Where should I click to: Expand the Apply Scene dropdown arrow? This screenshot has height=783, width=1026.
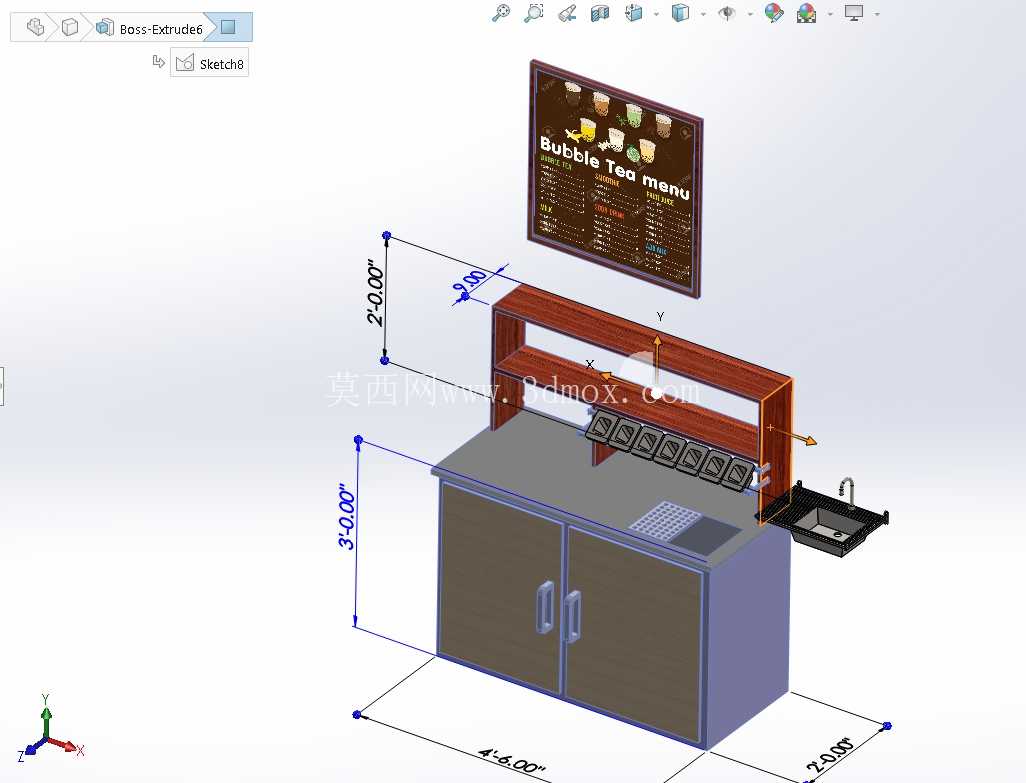coord(830,14)
